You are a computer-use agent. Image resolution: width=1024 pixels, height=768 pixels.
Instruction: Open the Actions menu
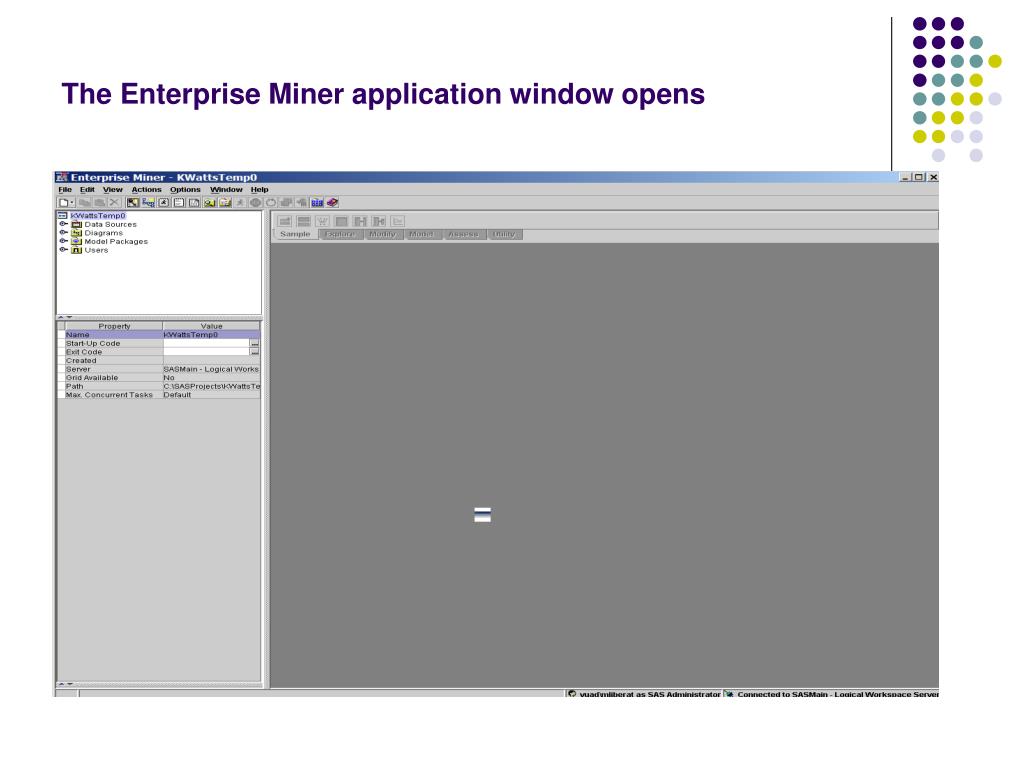pyautogui.click(x=146, y=189)
